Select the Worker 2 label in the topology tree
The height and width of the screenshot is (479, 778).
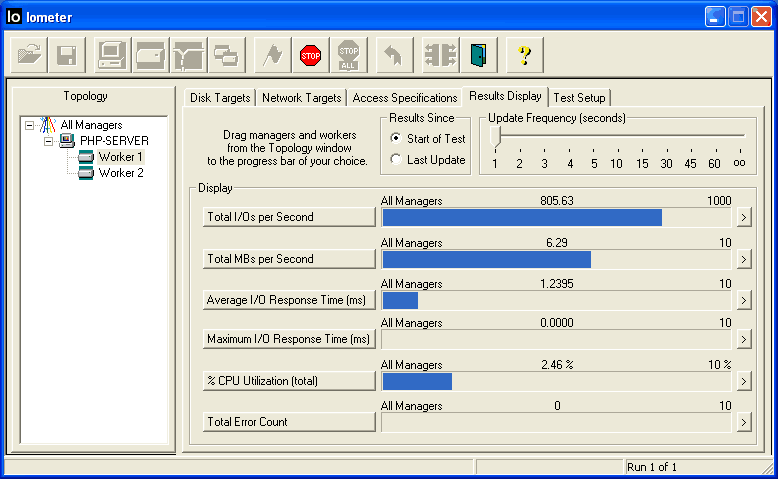[121, 173]
